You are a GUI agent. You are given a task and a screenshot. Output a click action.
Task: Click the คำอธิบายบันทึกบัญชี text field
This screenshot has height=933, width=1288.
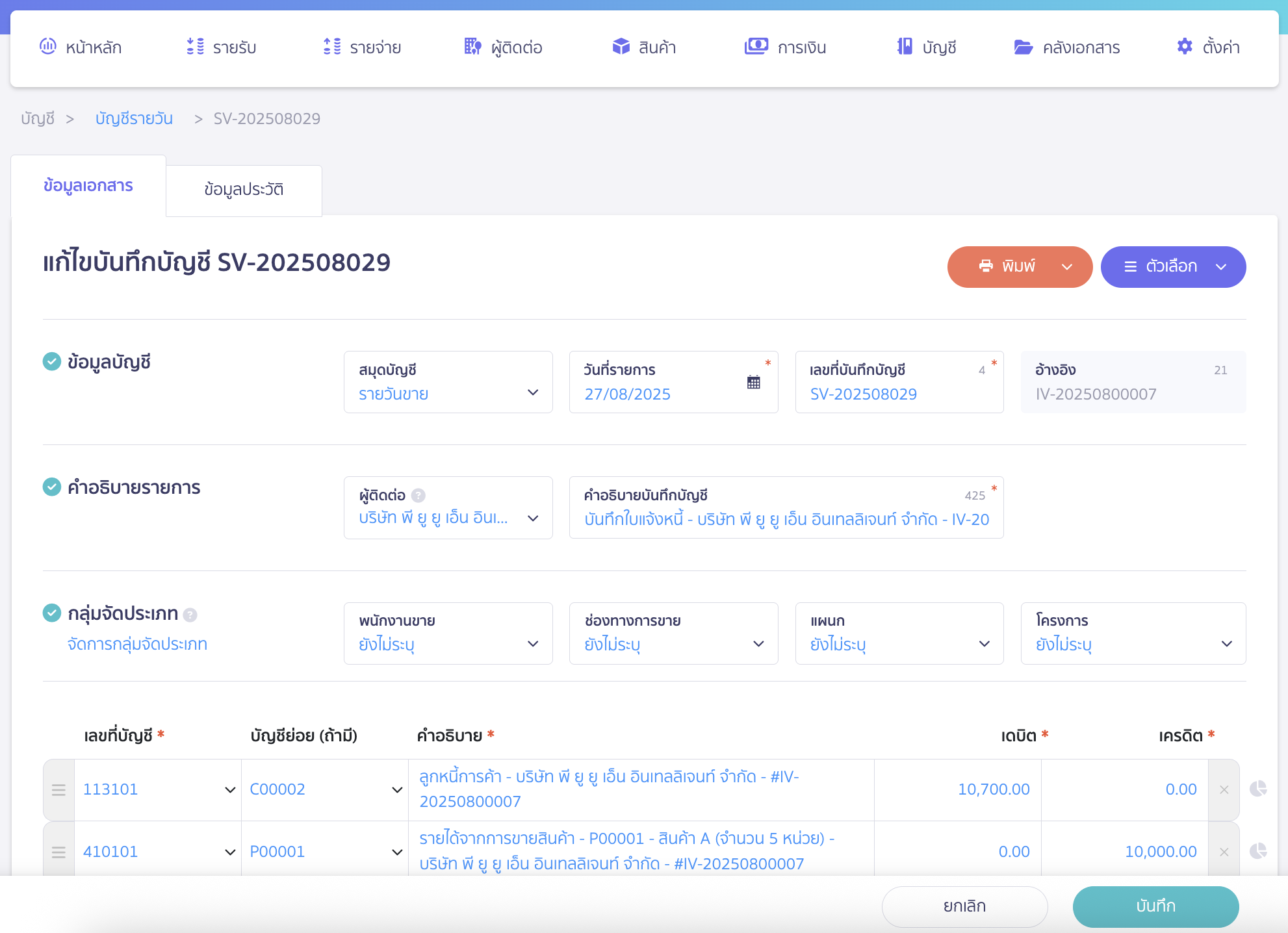(786, 519)
